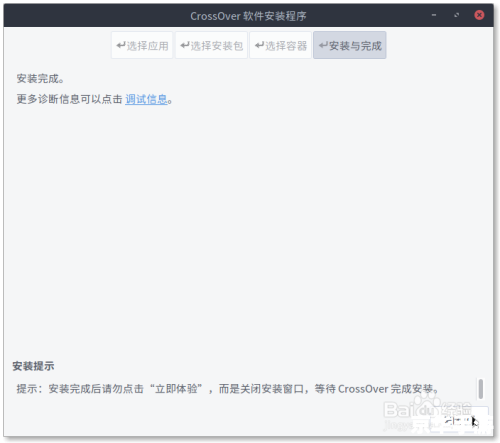Screen dimensions: 500x443
Task: Minimize the CrossOver installer window
Action: 434,15
